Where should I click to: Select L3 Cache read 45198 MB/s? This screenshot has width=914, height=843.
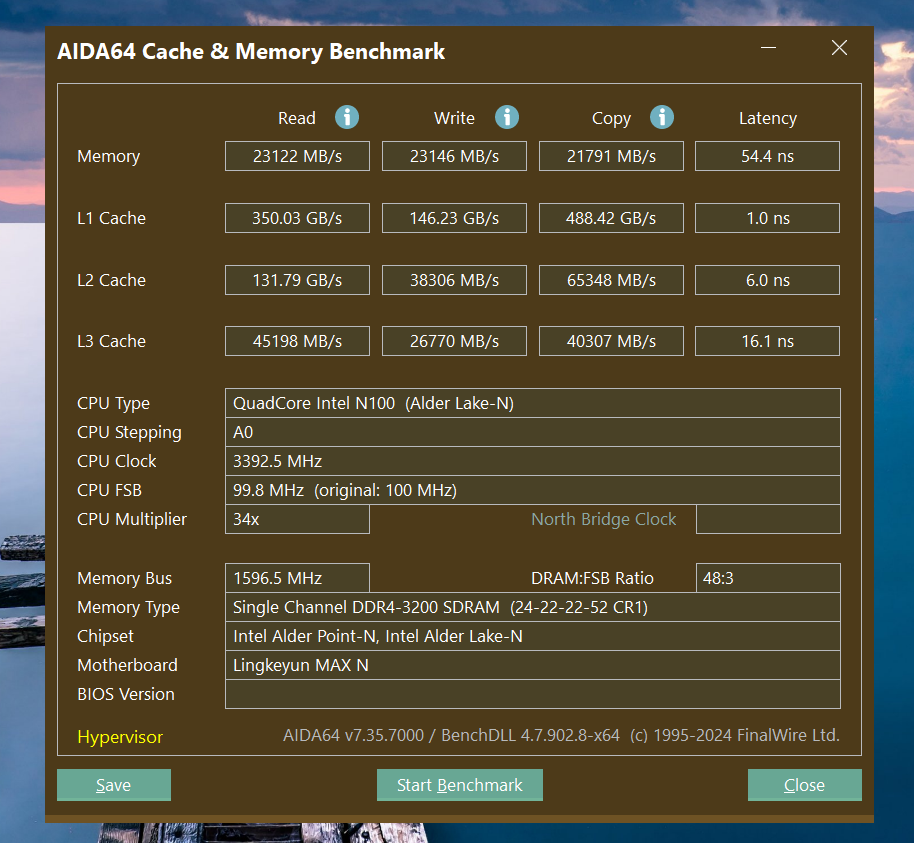coord(297,341)
